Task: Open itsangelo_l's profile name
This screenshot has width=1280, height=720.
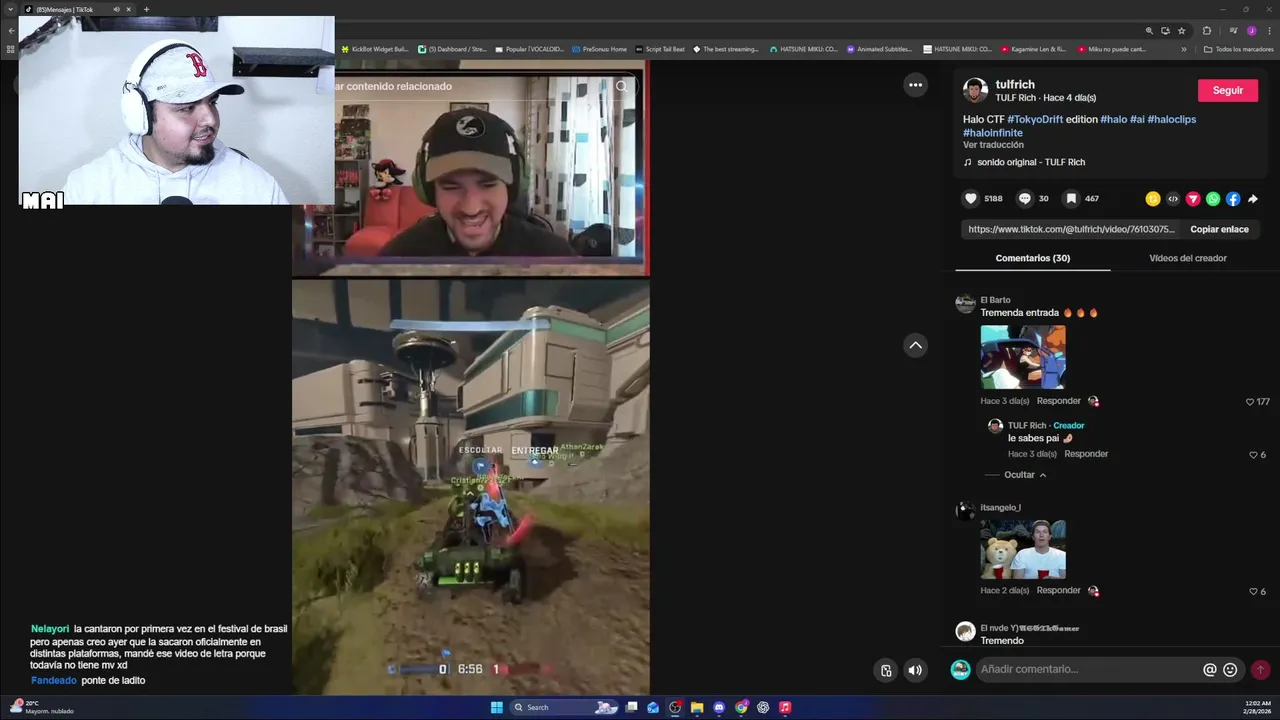Action: point(1000,507)
